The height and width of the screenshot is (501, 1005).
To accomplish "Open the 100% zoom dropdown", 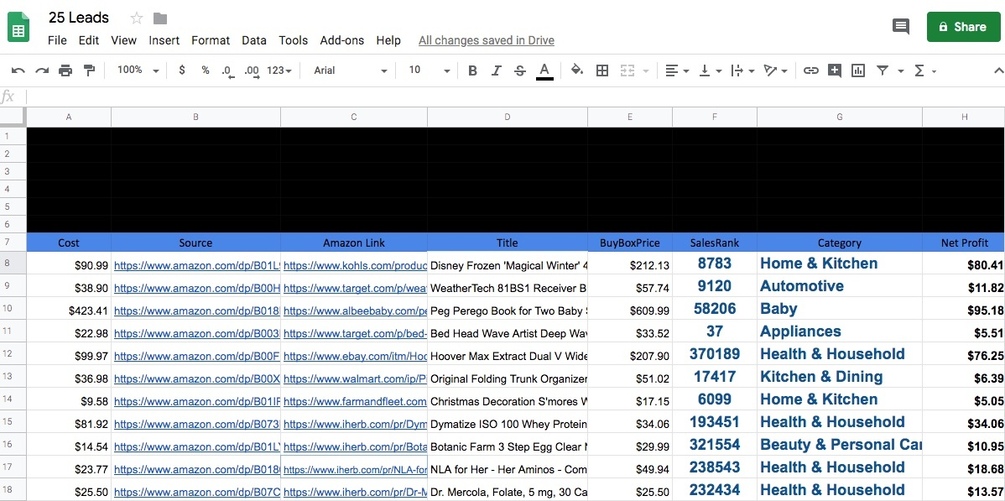I will 138,70.
